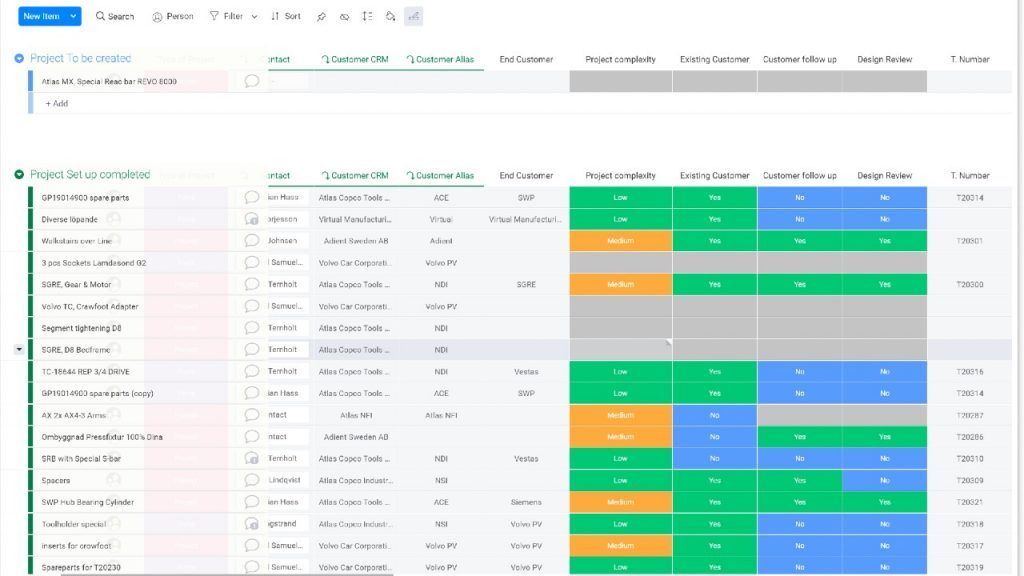Open conversation for Walkstairs over Line
Image resolution: width=1024 pixels, height=576 pixels.
click(x=251, y=240)
